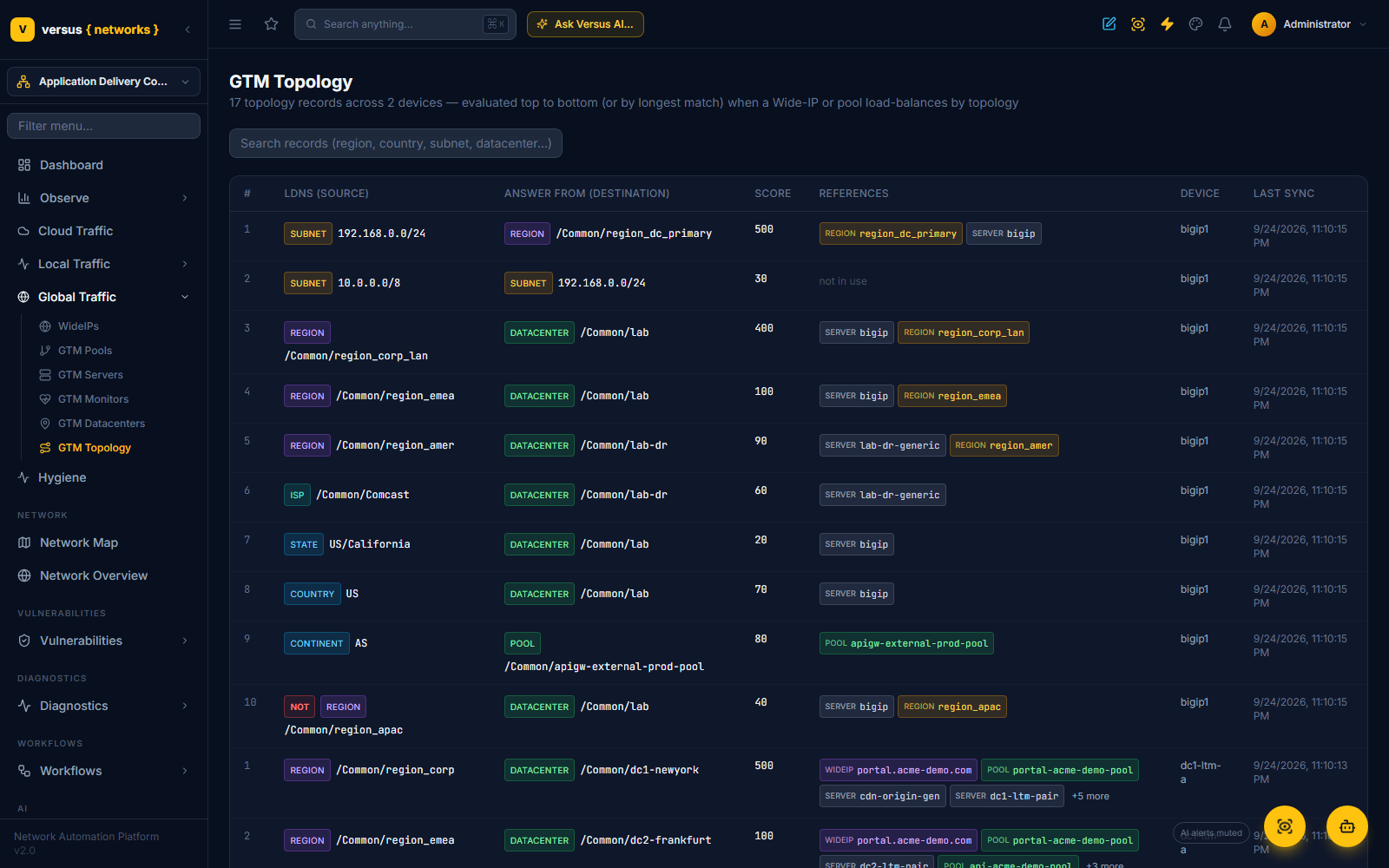Click the Network Map icon in sidebar
The image size is (1389, 868).
click(24, 542)
